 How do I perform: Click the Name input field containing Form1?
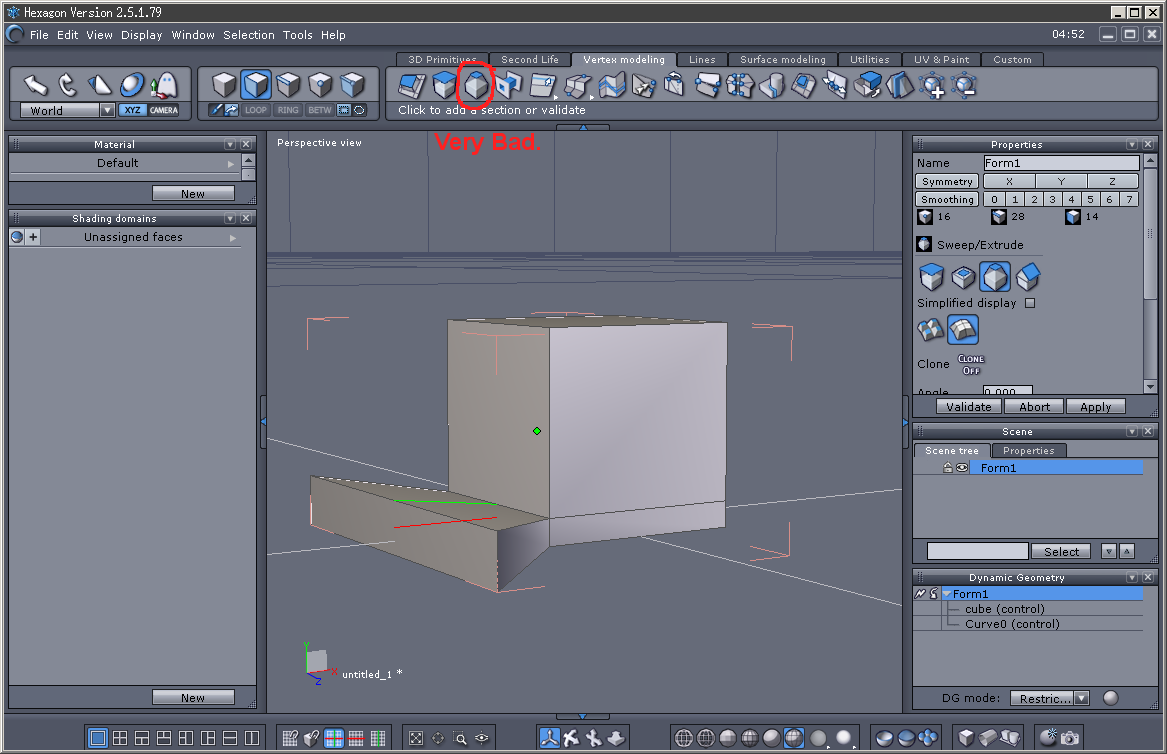[1061, 163]
